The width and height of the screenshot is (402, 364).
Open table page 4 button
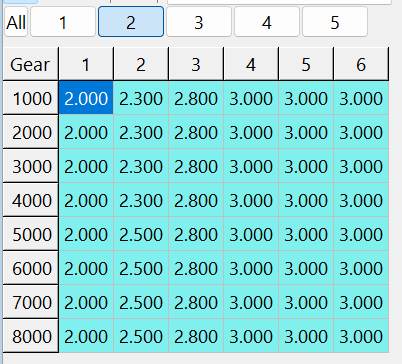pos(267,23)
